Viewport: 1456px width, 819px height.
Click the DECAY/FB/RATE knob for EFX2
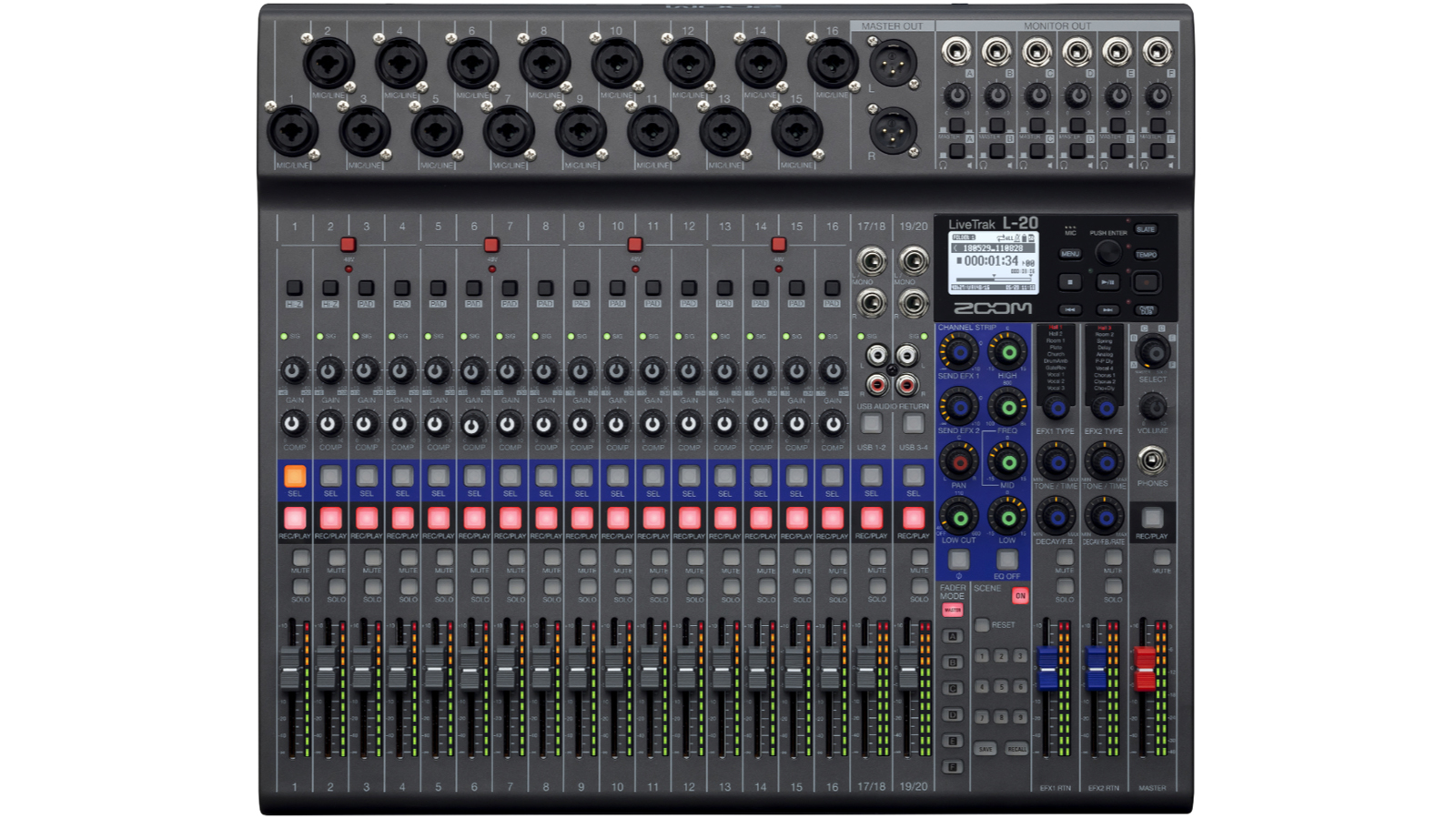pyautogui.click(x=1105, y=517)
